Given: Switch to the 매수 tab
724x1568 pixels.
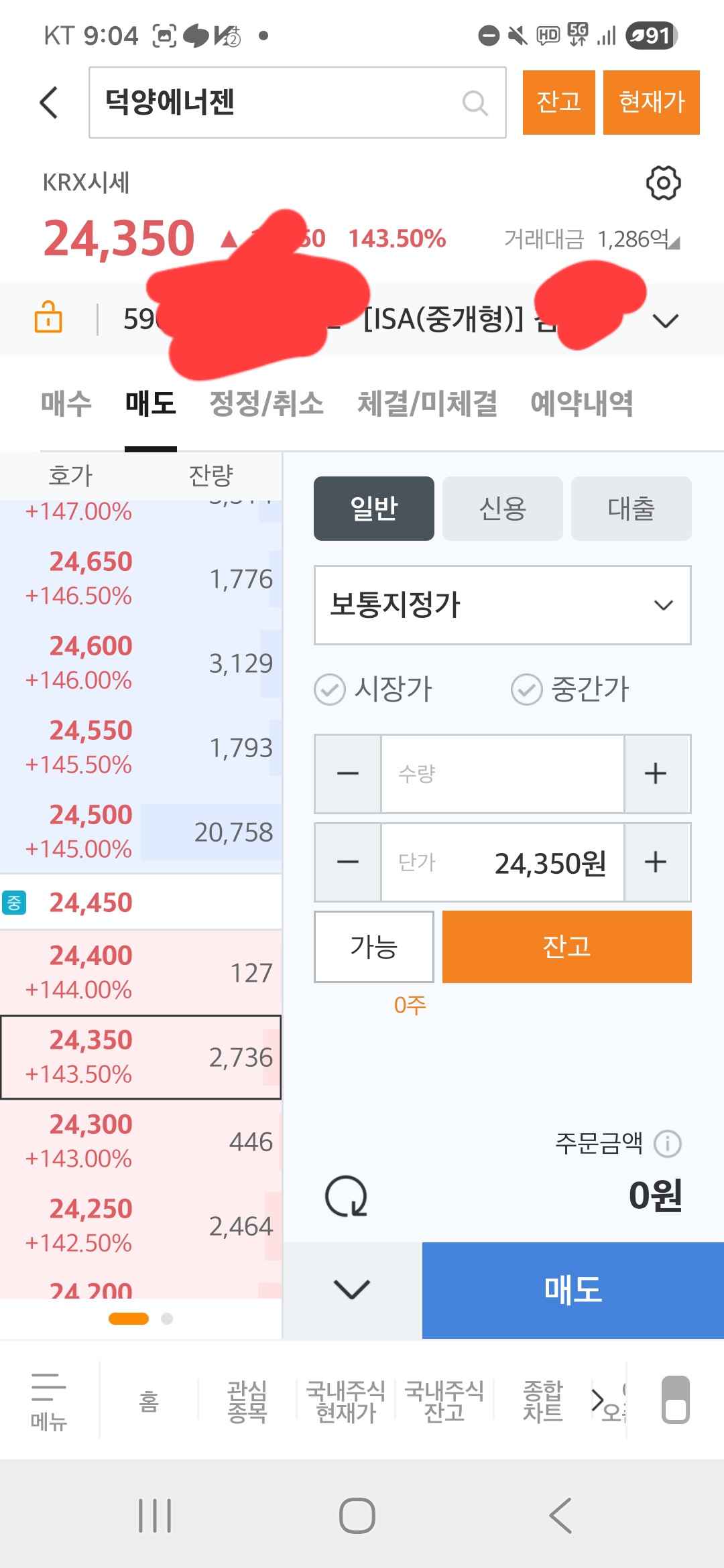Looking at the screenshot, I should pos(66,403).
